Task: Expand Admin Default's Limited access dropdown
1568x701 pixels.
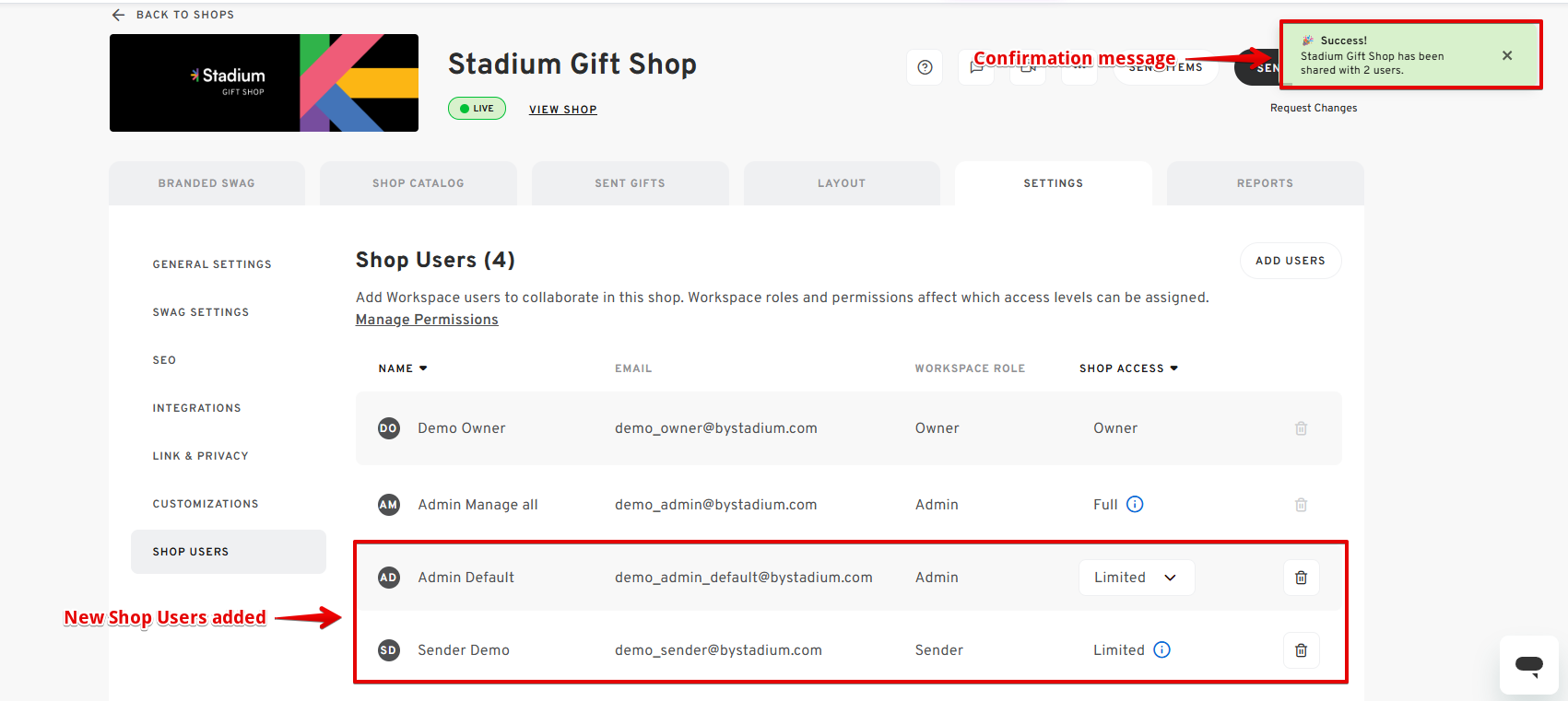Action: tap(1136, 578)
